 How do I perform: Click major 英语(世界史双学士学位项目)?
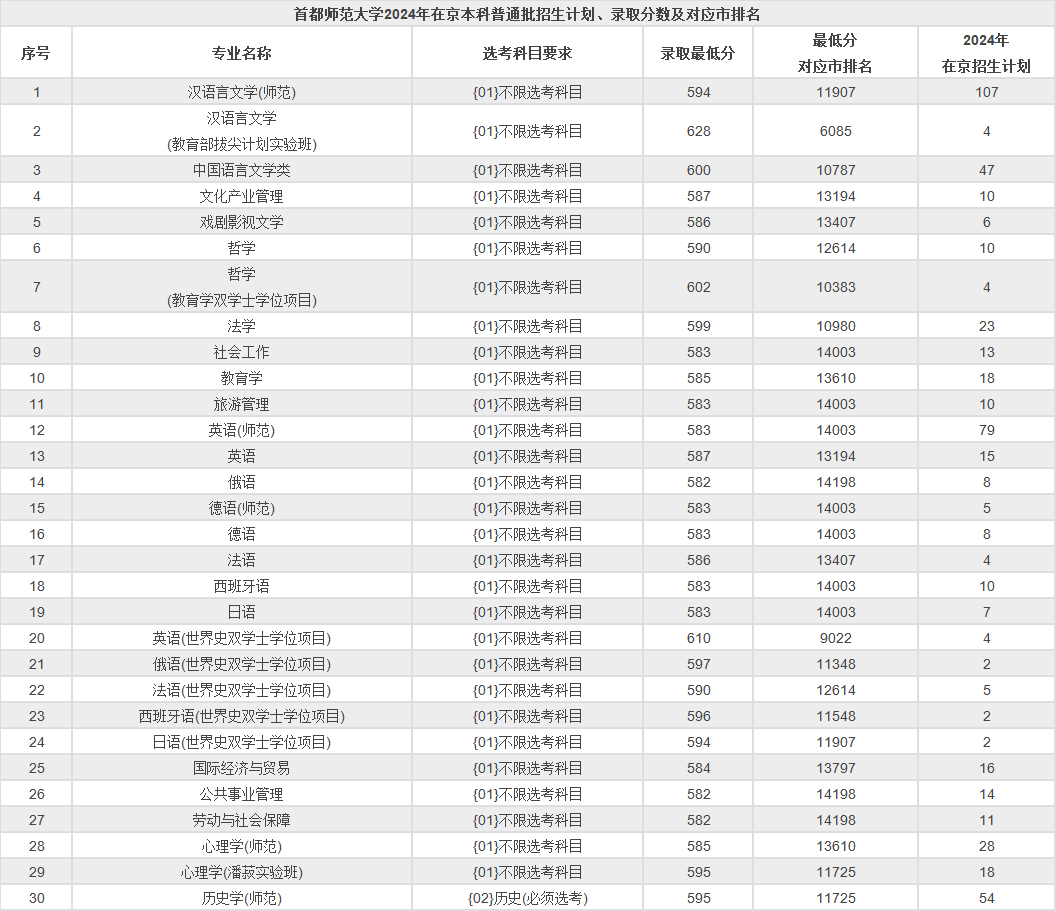242,638
